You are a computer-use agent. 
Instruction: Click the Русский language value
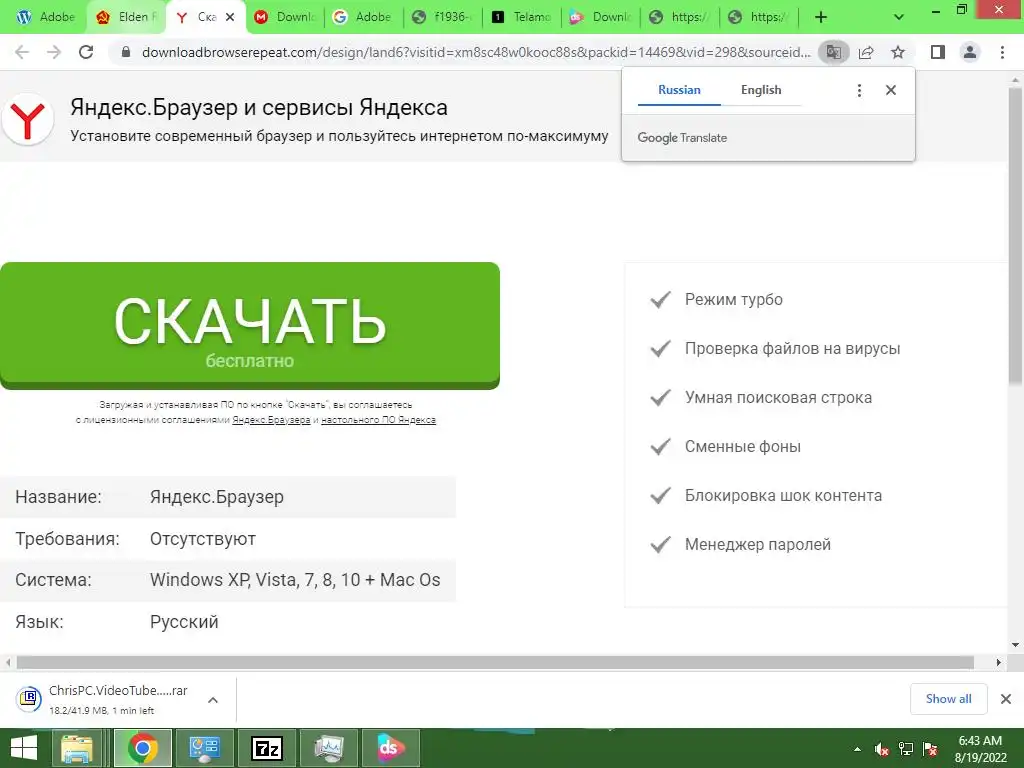pyautogui.click(x=184, y=622)
